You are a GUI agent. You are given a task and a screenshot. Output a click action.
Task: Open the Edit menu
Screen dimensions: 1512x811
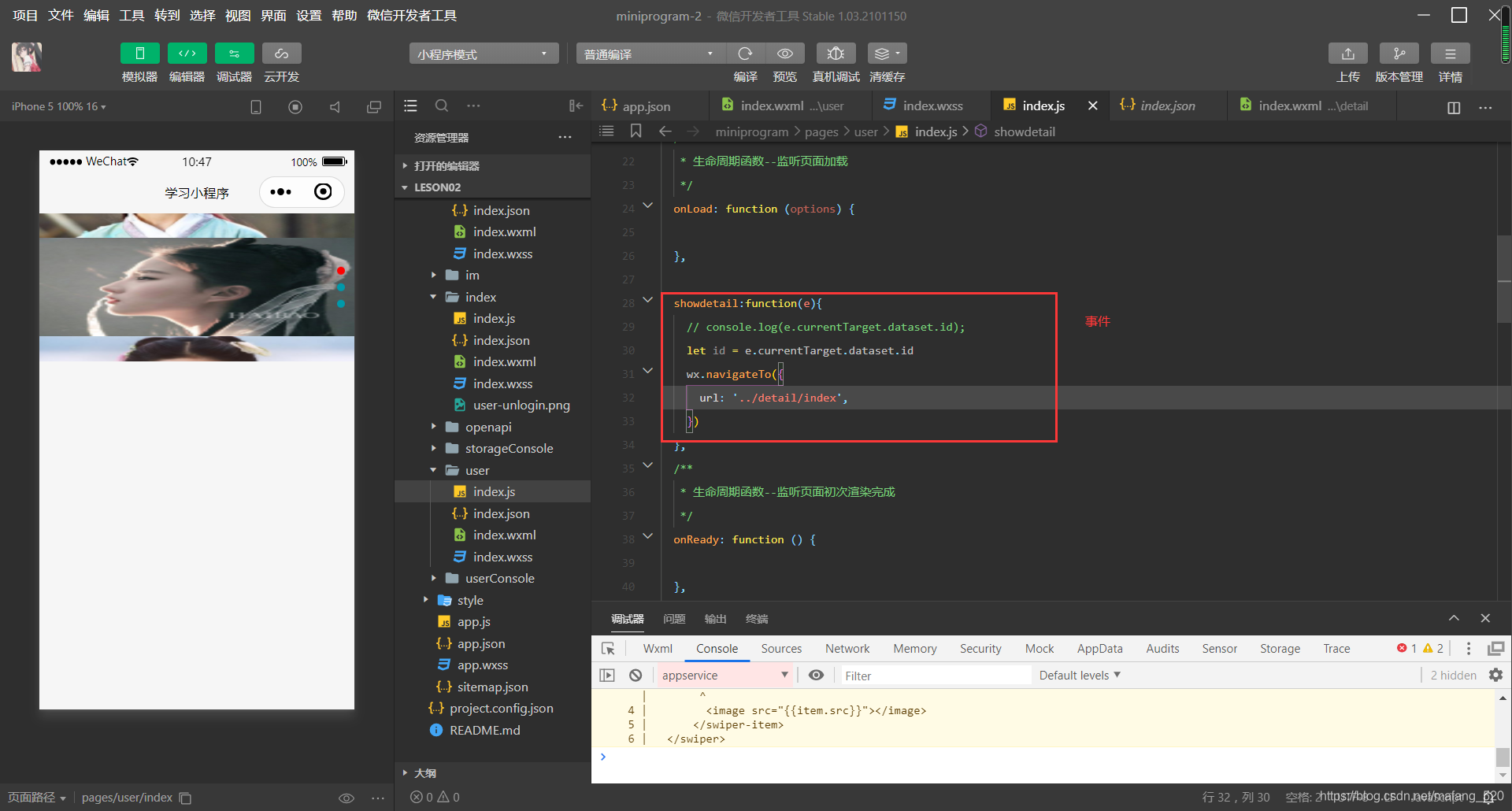(96, 15)
